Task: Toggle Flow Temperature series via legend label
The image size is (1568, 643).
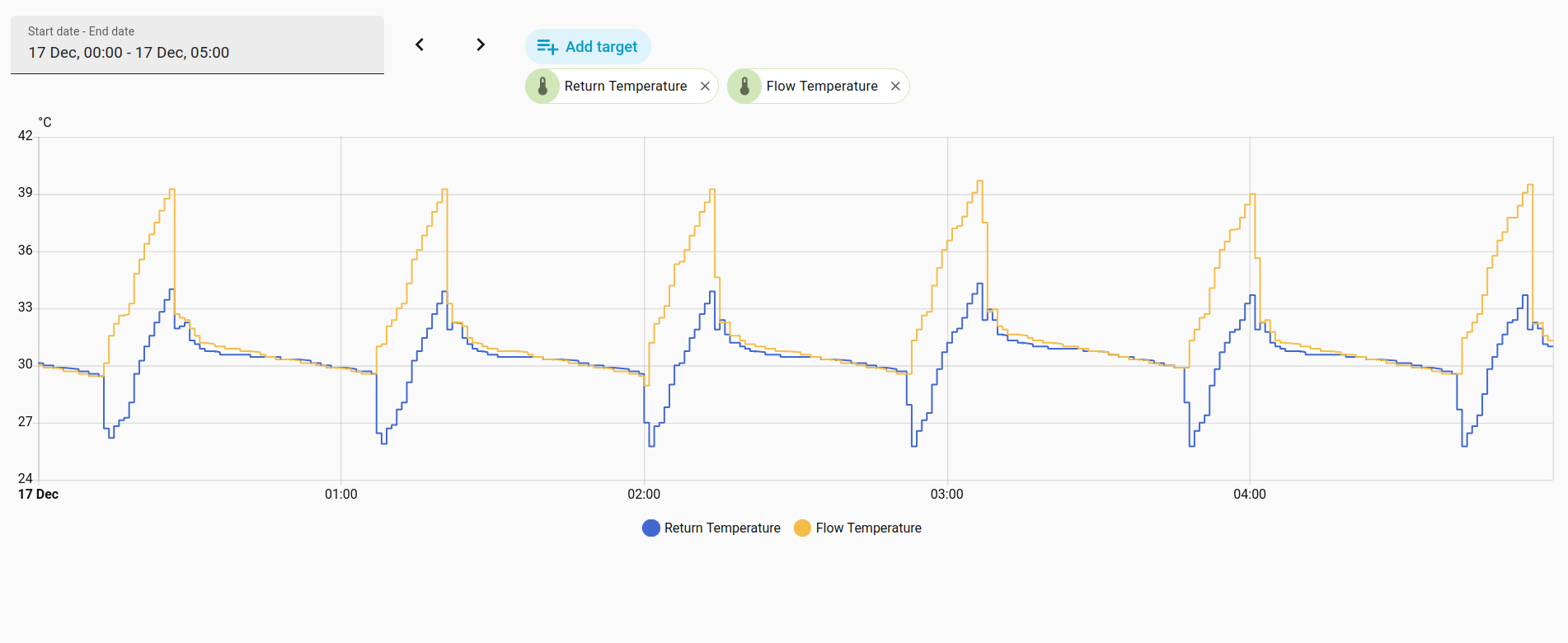Action: click(x=868, y=528)
